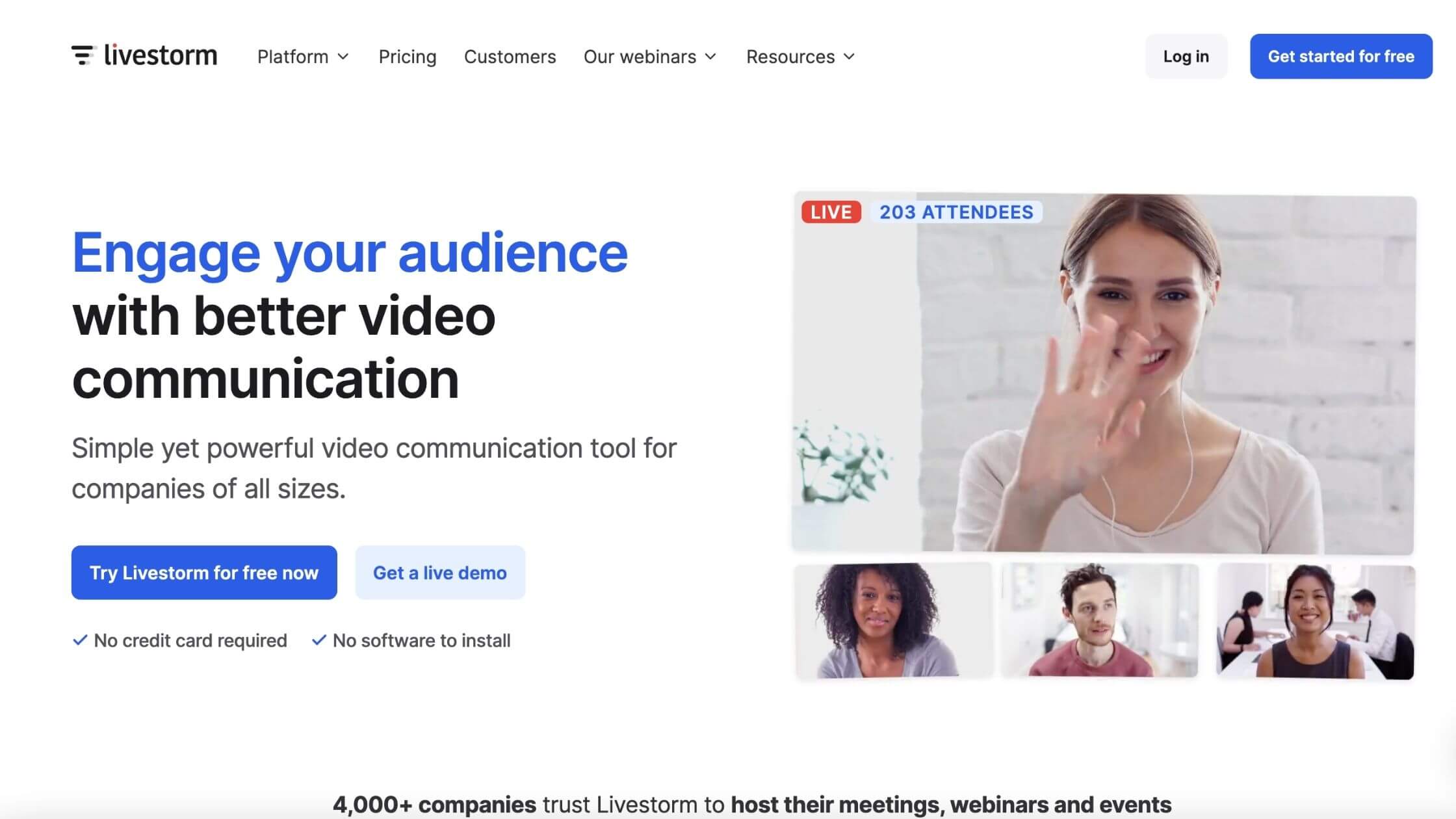Click 'with better video communication' heading
Image resolution: width=1456 pixels, height=819 pixels.
click(283, 347)
